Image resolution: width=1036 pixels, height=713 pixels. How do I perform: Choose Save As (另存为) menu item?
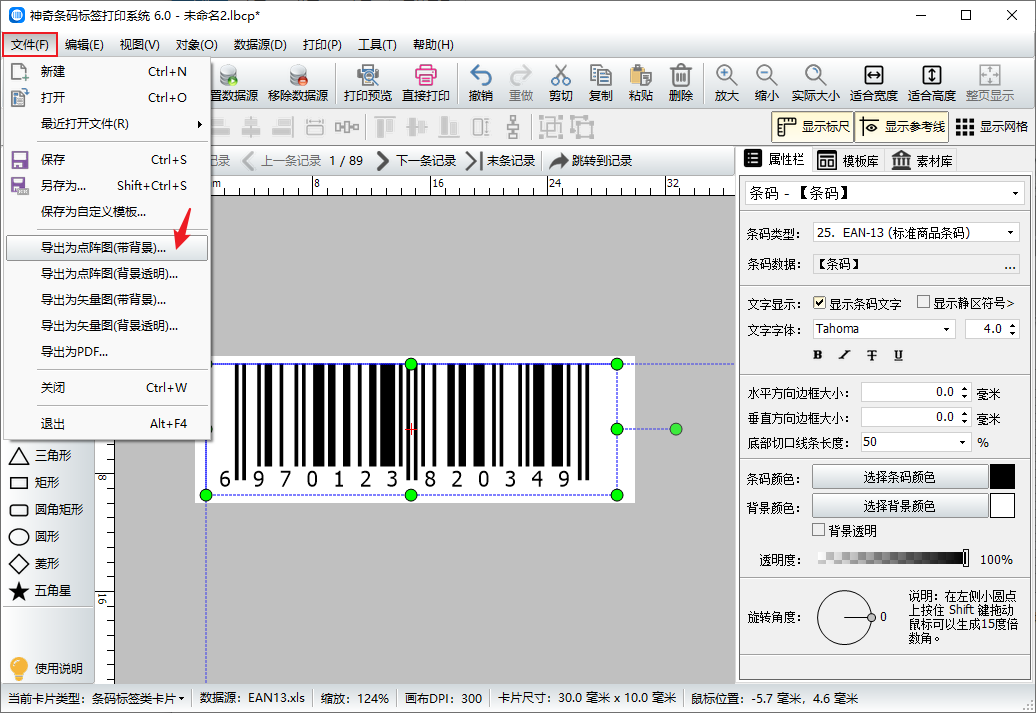(x=107, y=186)
